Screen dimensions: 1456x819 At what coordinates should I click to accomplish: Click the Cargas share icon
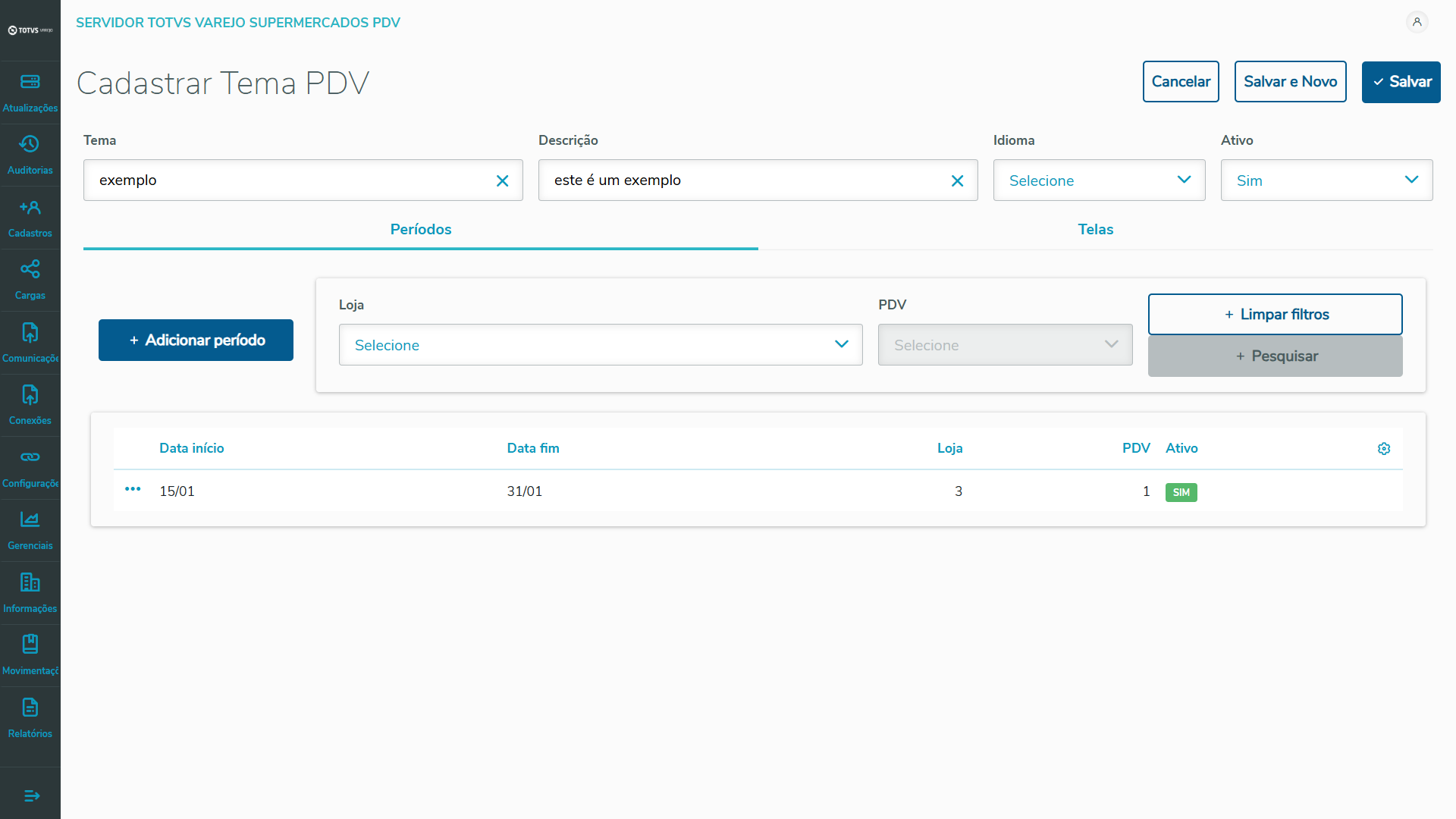pos(30,269)
